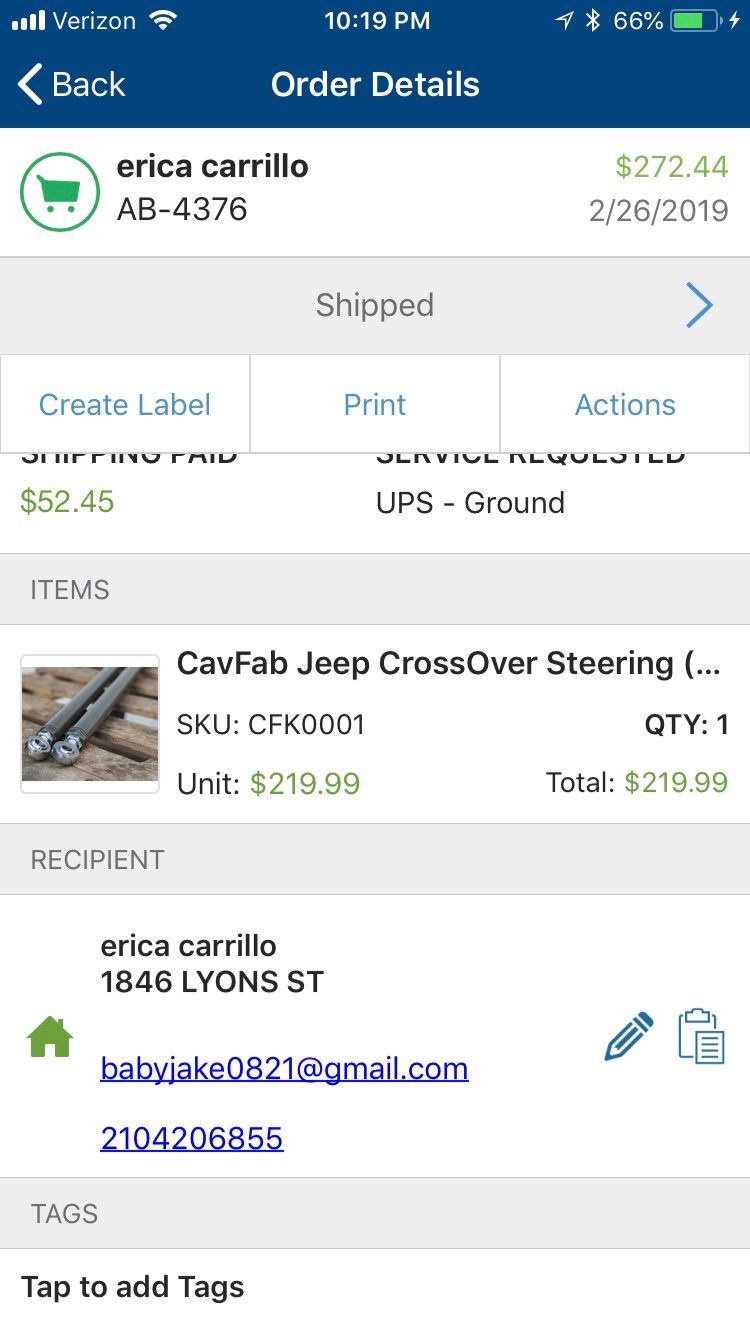Tap to add Tags field

pyautogui.click(x=133, y=1287)
